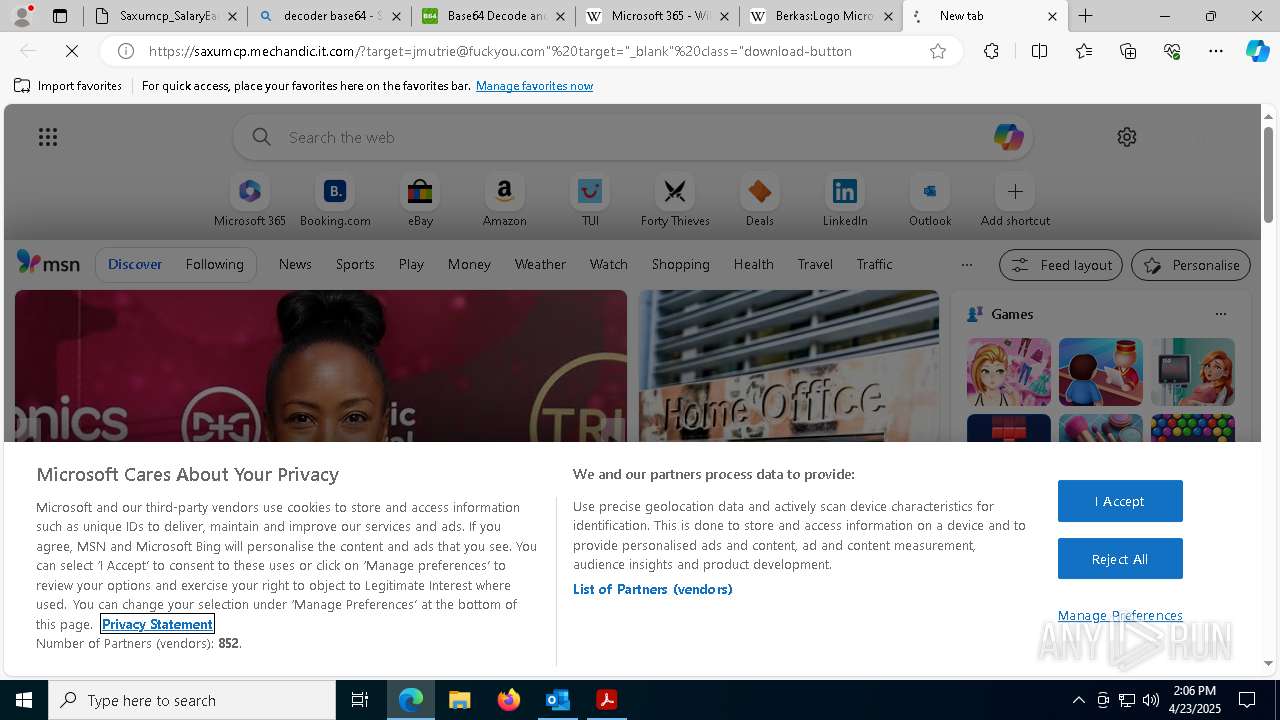The image size is (1280, 720).
Task: Open the Money category
Action: (469, 264)
